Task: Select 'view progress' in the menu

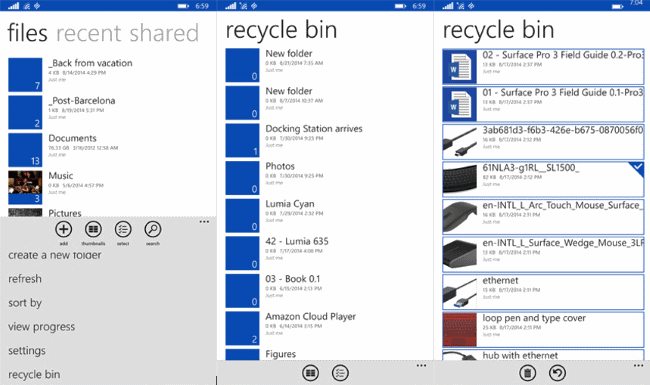Action: pyautogui.click(x=41, y=327)
